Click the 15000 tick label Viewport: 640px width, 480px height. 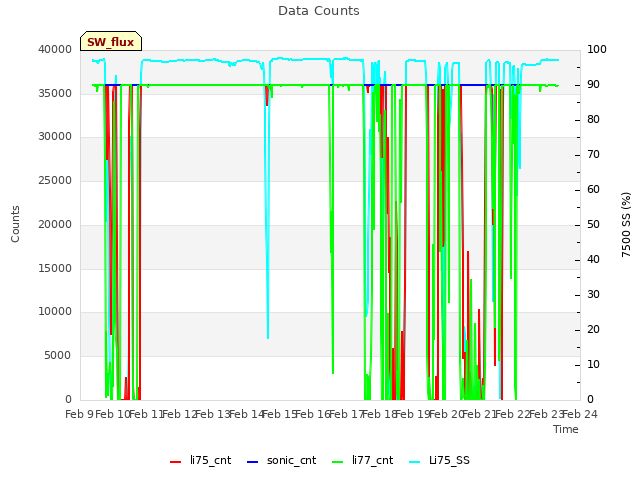click(55, 268)
